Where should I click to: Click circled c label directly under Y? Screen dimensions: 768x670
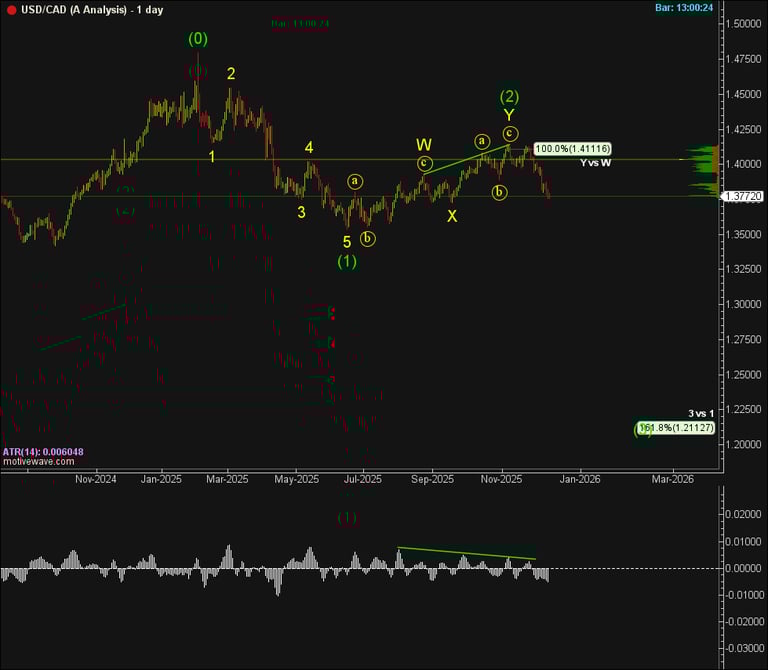[510, 133]
